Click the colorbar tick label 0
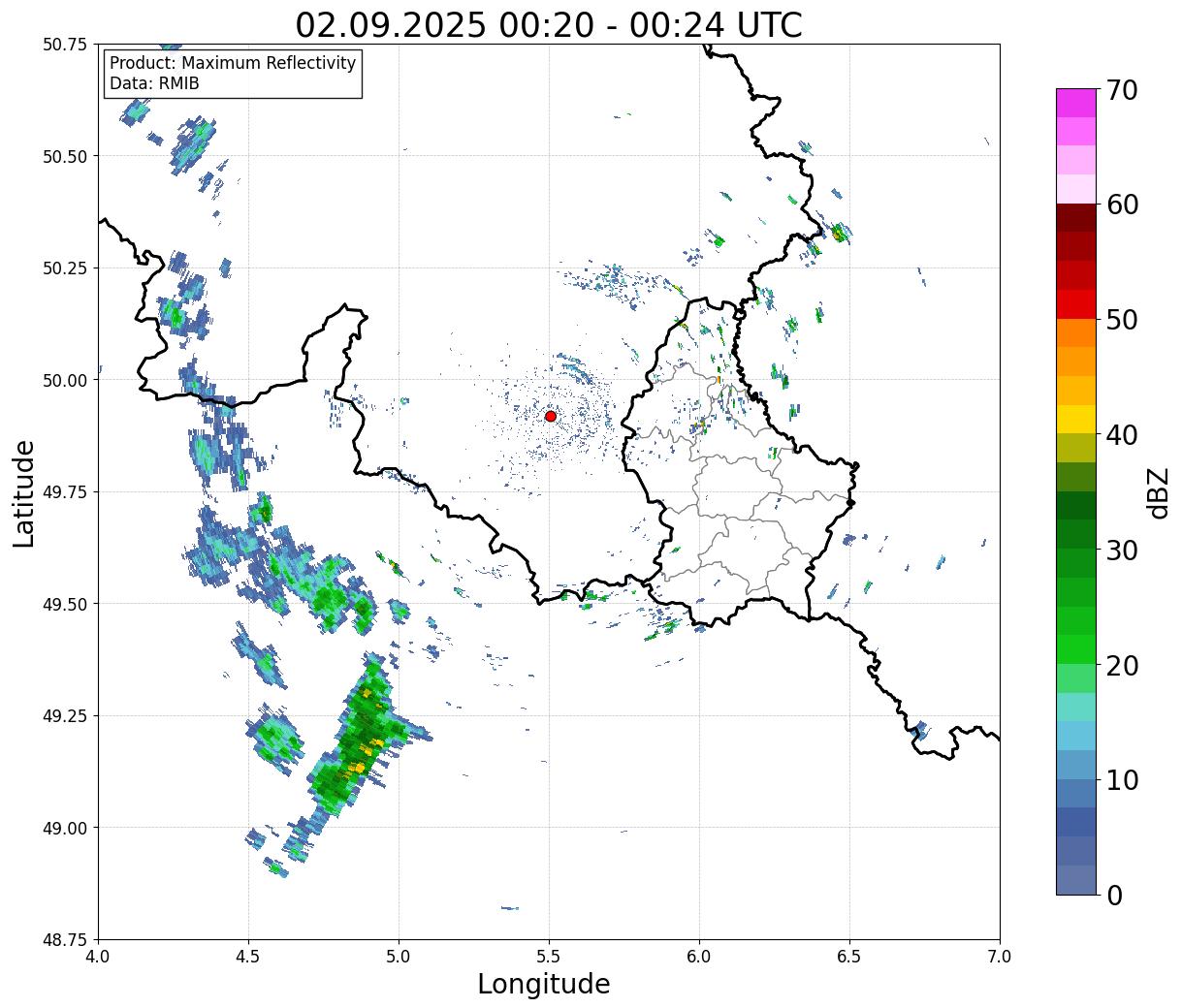The width and height of the screenshot is (1182, 1008). point(1114,895)
